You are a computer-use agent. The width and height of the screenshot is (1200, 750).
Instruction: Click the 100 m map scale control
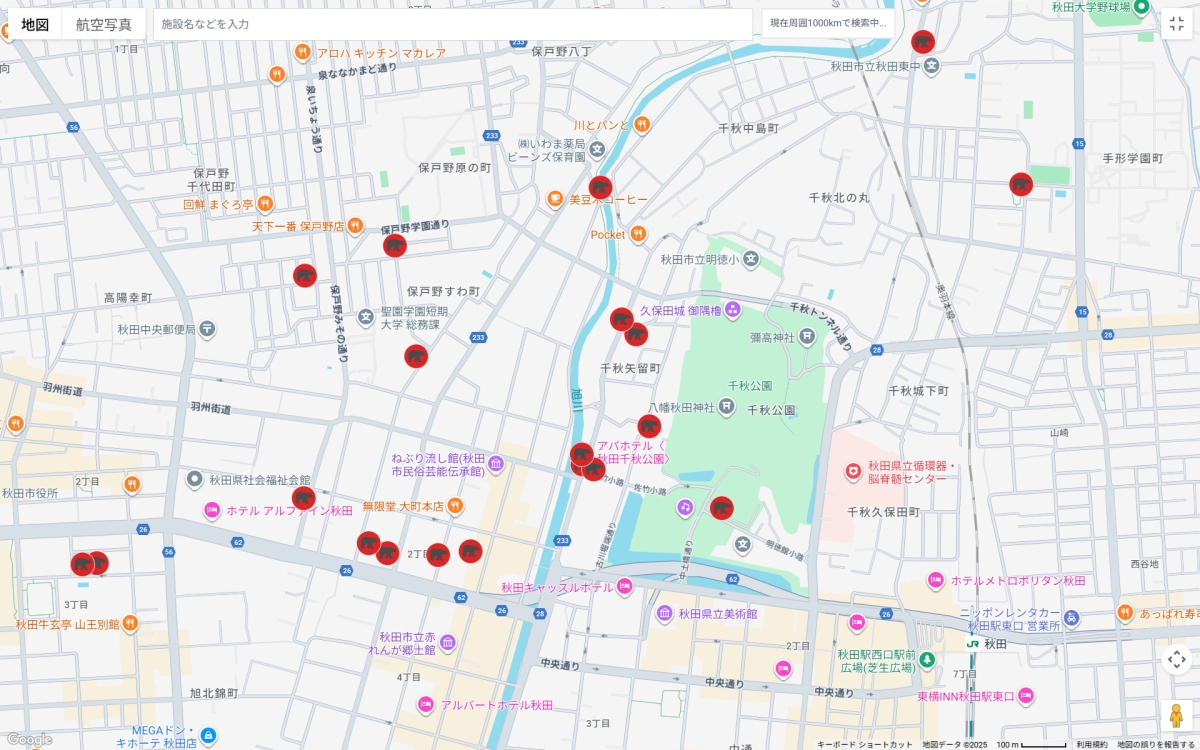click(x=1031, y=744)
